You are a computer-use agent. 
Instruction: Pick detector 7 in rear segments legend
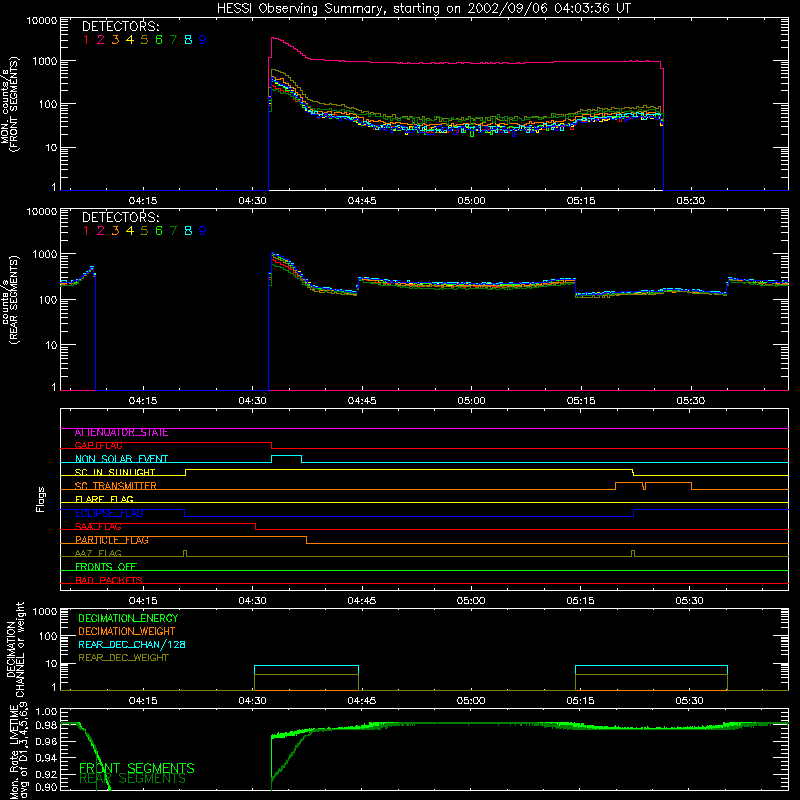pos(173,231)
